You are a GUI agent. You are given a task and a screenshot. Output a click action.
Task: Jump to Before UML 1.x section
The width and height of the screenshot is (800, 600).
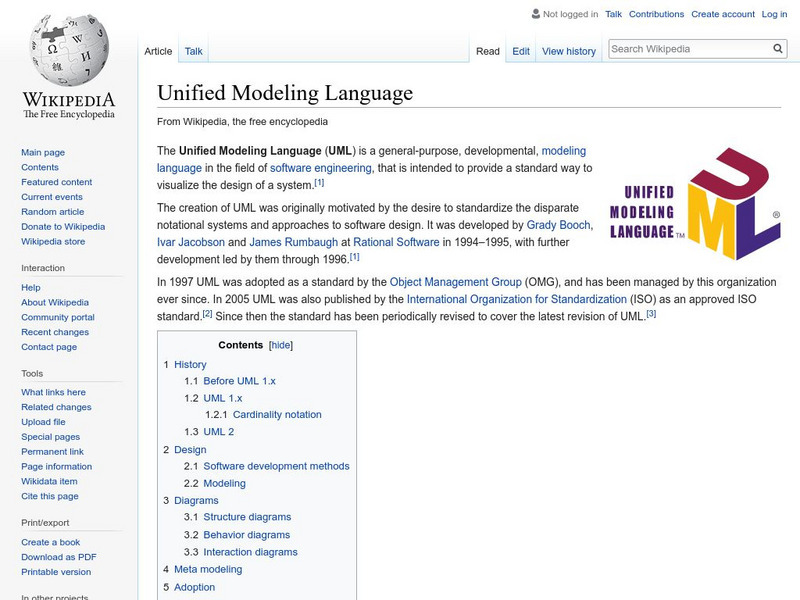(x=239, y=381)
